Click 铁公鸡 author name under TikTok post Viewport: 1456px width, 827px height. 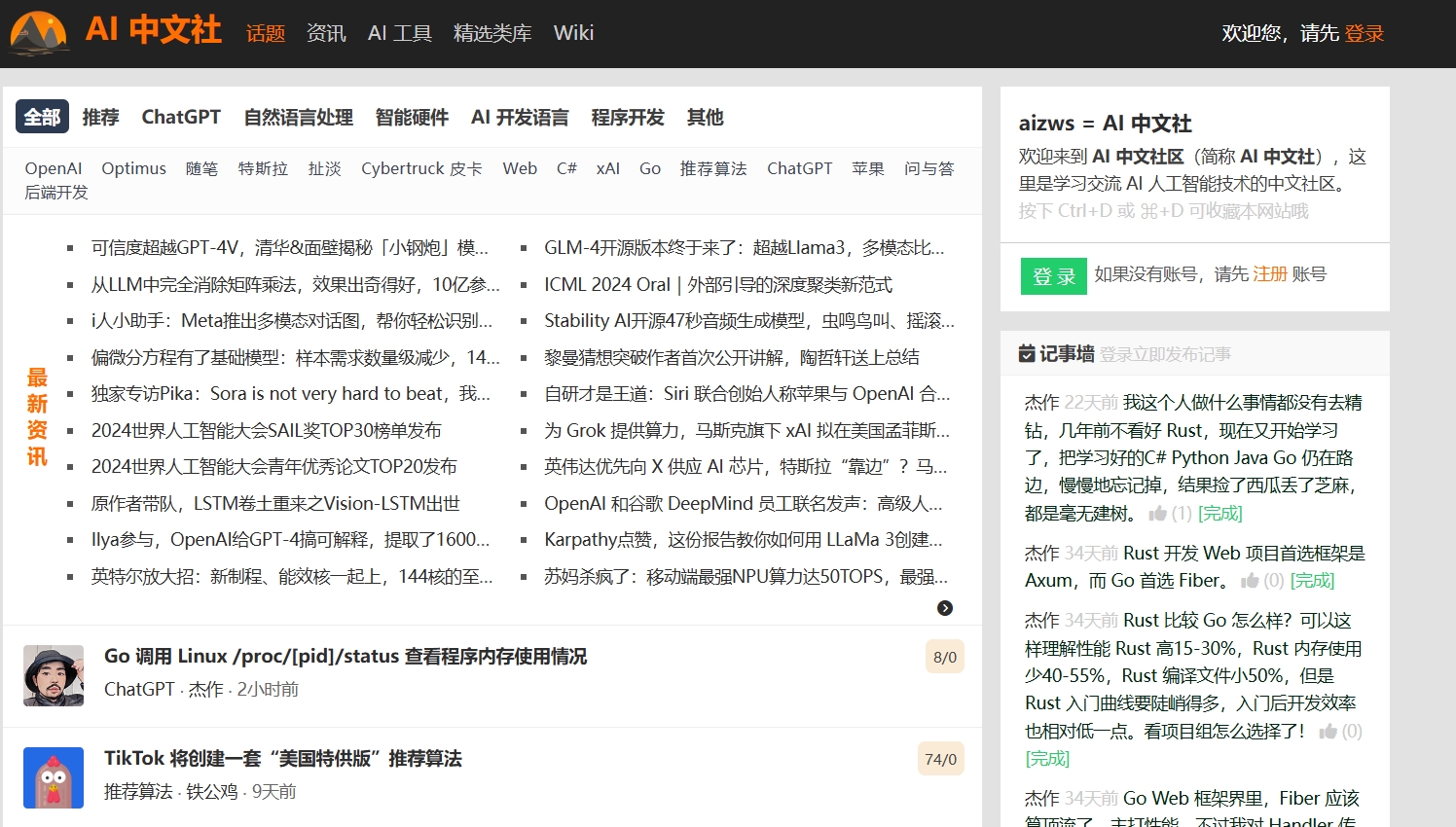(212, 792)
